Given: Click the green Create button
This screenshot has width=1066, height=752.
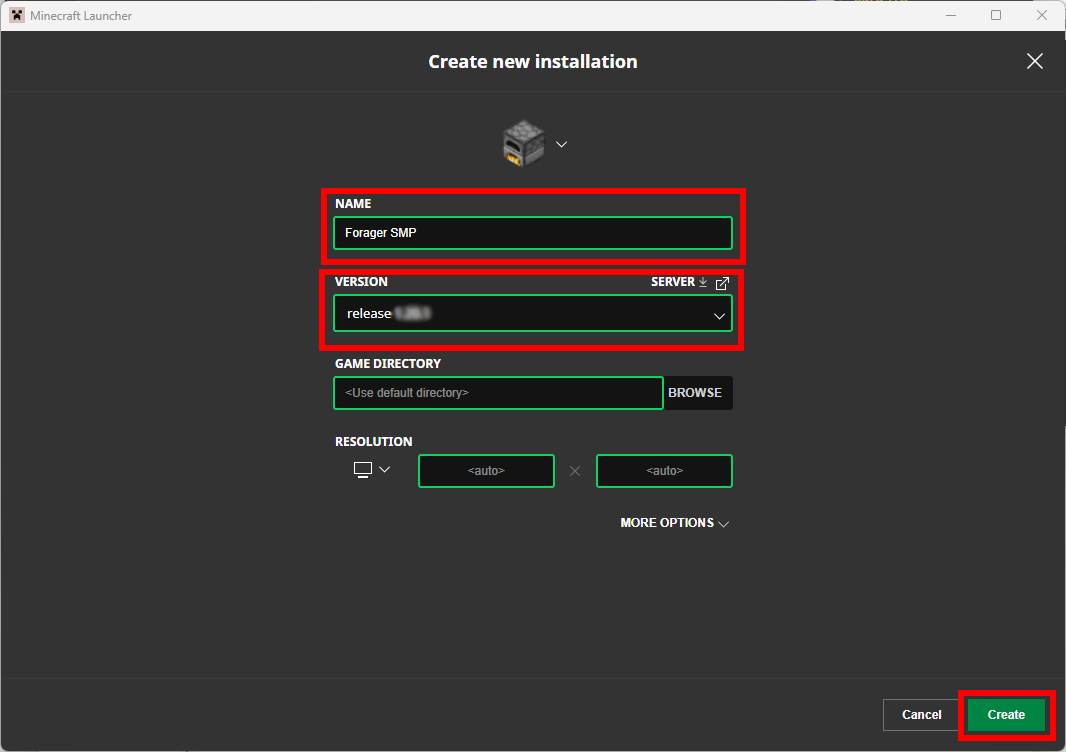Looking at the screenshot, I should 1006,715.
